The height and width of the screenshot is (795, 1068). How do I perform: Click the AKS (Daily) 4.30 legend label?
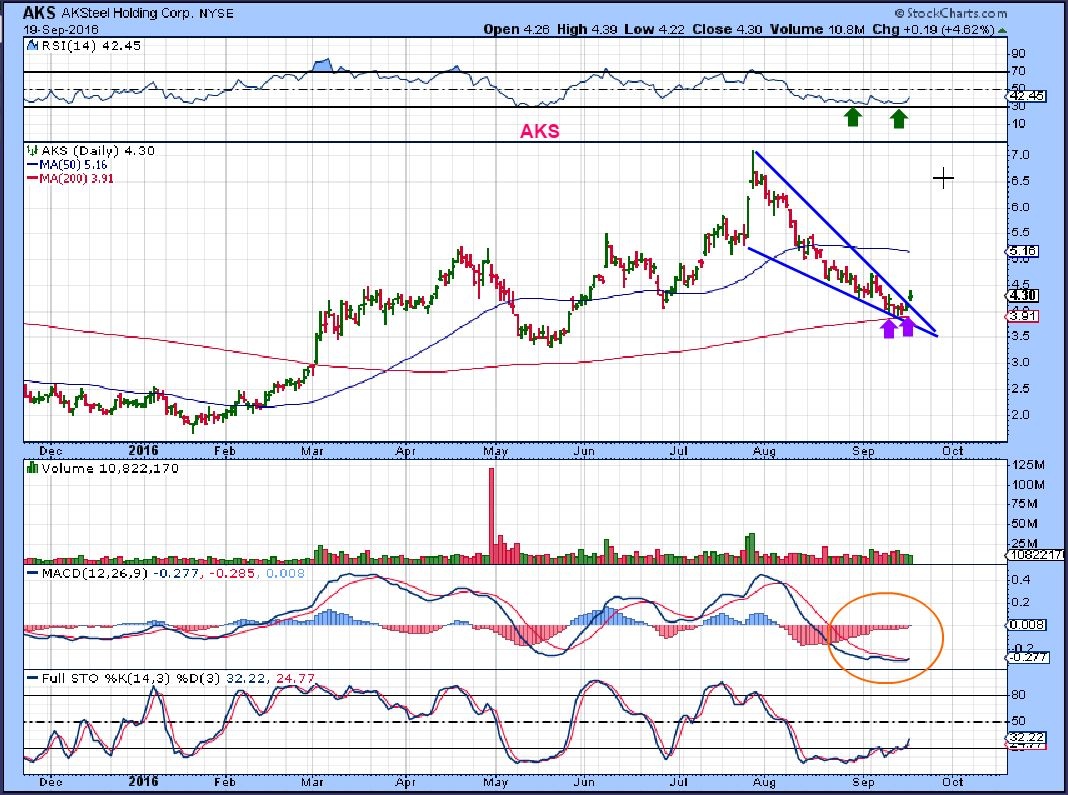pos(79,151)
